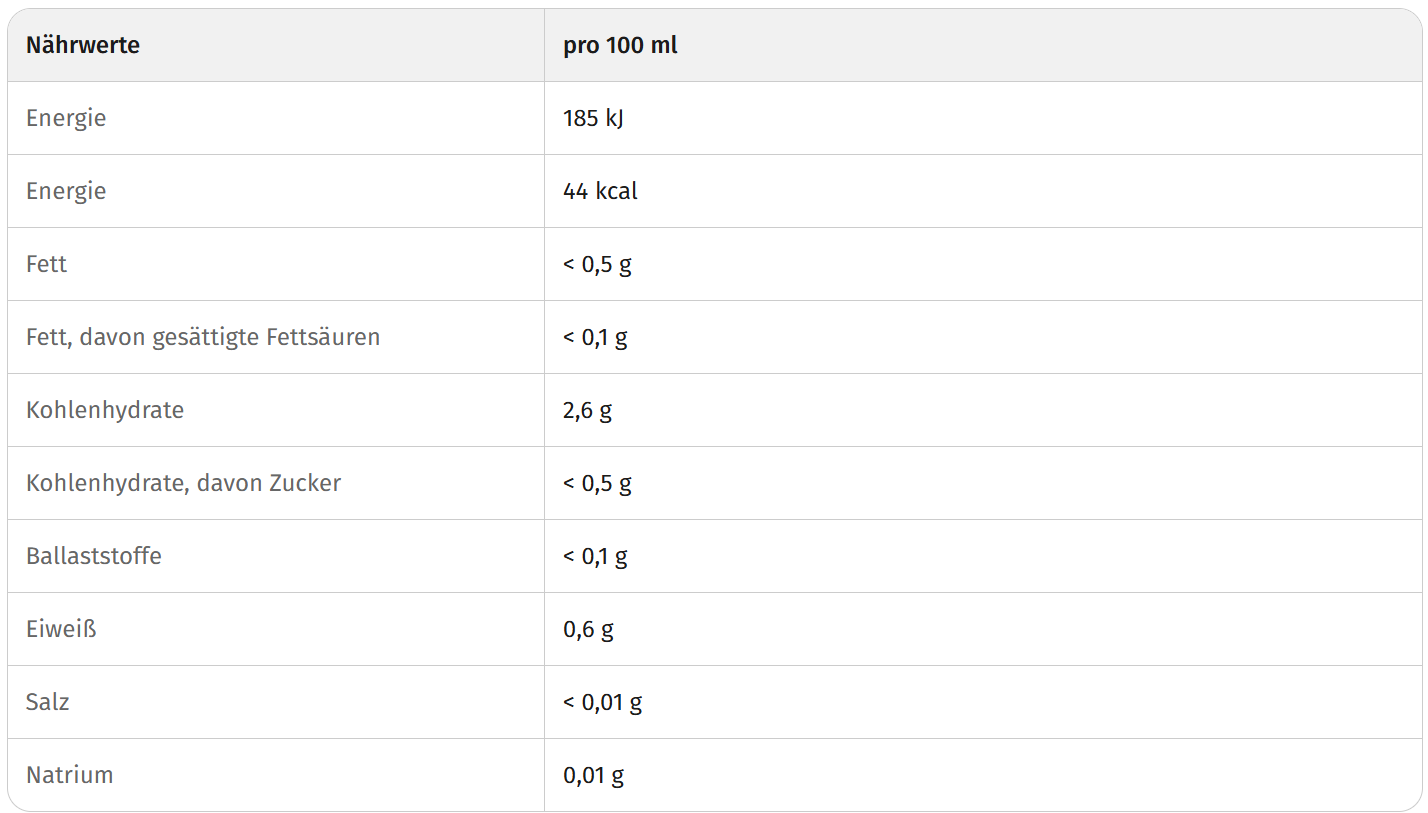Click the Zucker '< 0,5 g' value
This screenshot has width=1428, height=813.
[597, 483]
